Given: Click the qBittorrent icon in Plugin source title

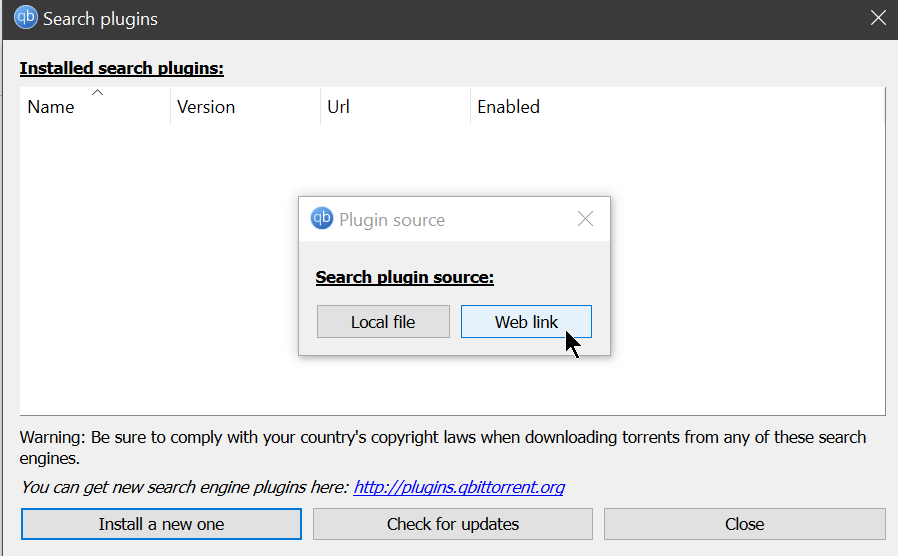Looking at the screenshot, I should pos(322,218).
